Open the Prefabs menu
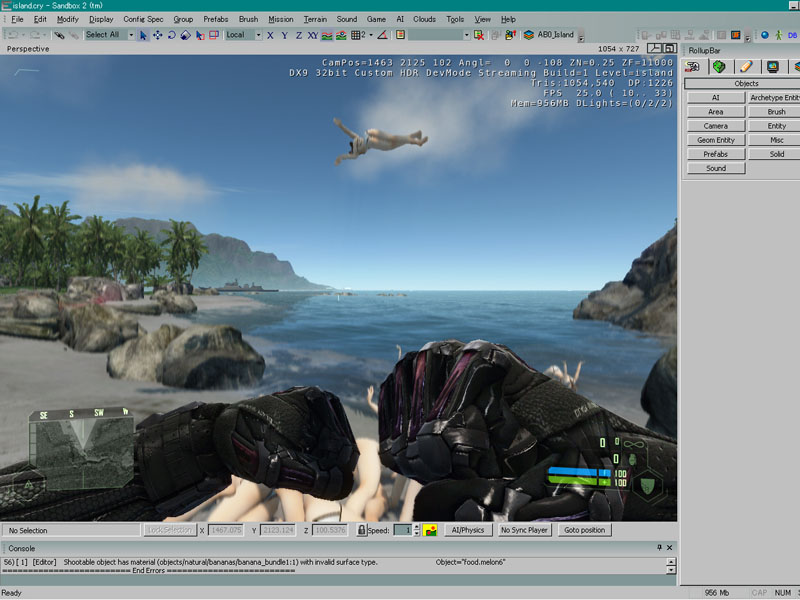 coord(215,19)
